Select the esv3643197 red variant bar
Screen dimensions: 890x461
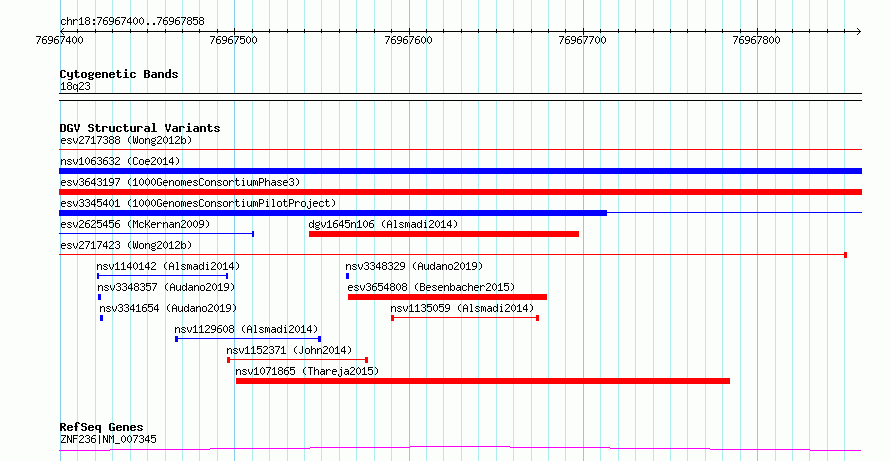pyautogui.click(x=460, y=192)
